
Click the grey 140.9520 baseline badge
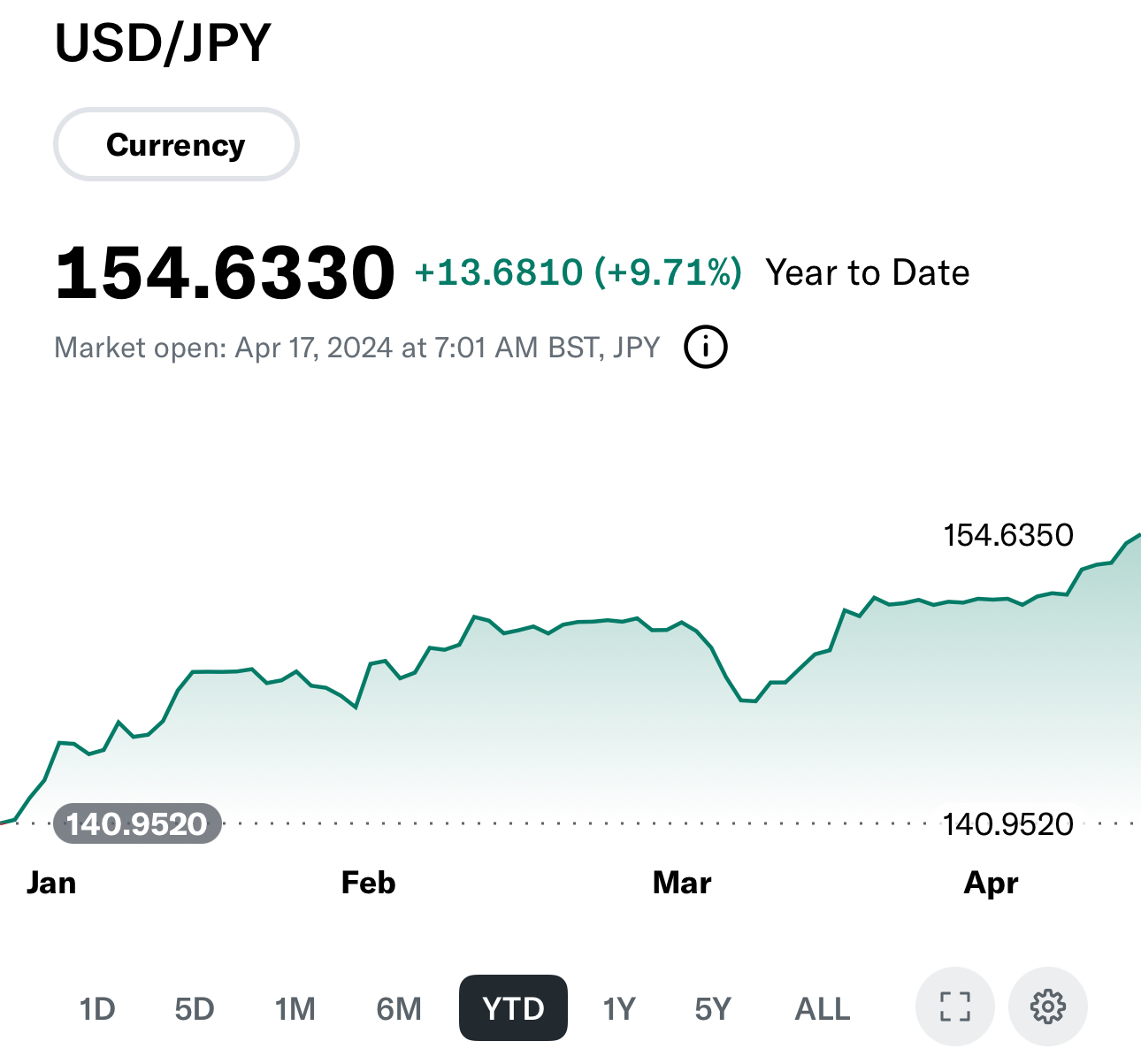click(137, 823)
